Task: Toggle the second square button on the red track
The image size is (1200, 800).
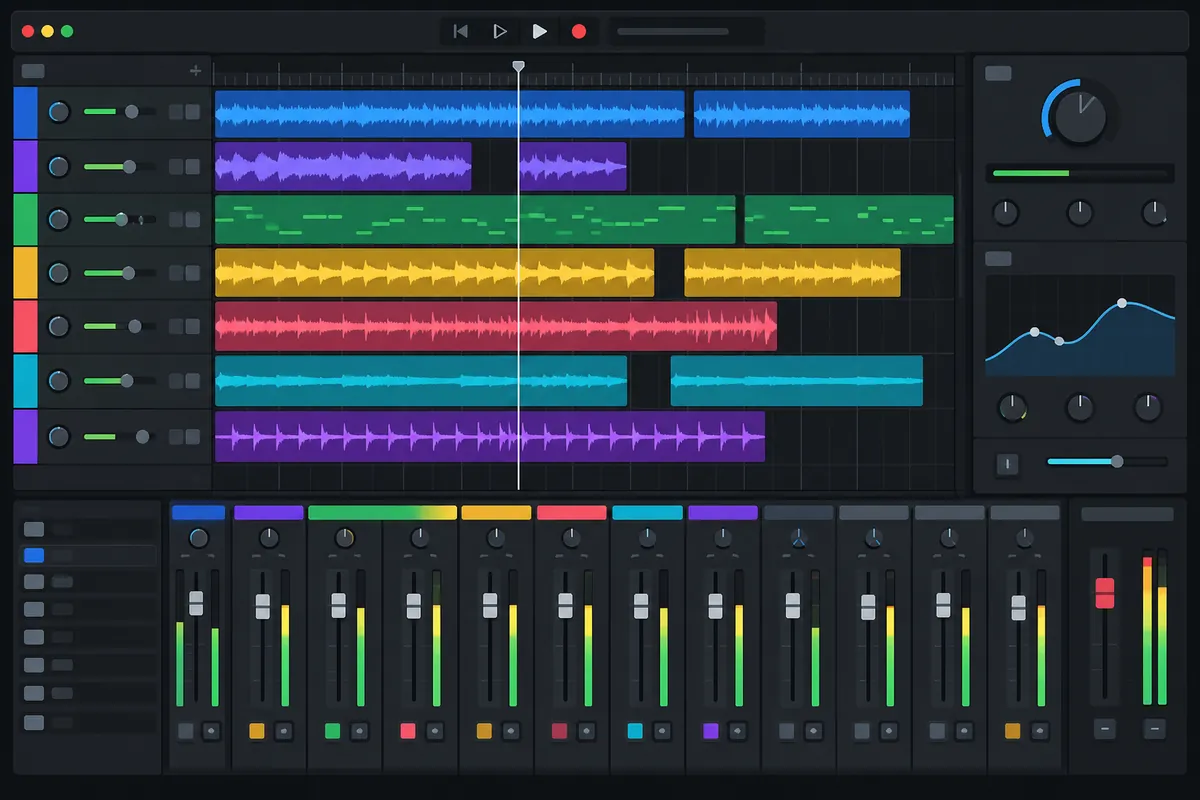Action: pos(193,326)
